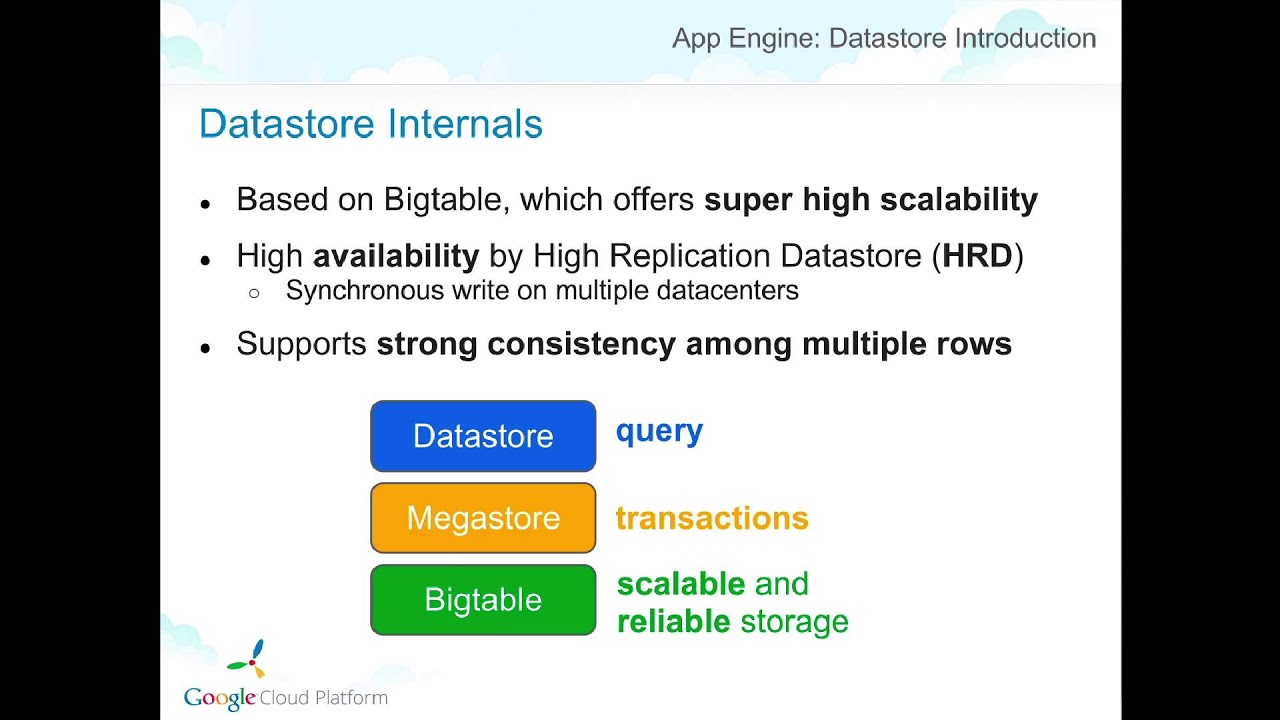1280x720 pixels.
Task: Click the bullet dot before "High availability"
Action: pos(206,260)
